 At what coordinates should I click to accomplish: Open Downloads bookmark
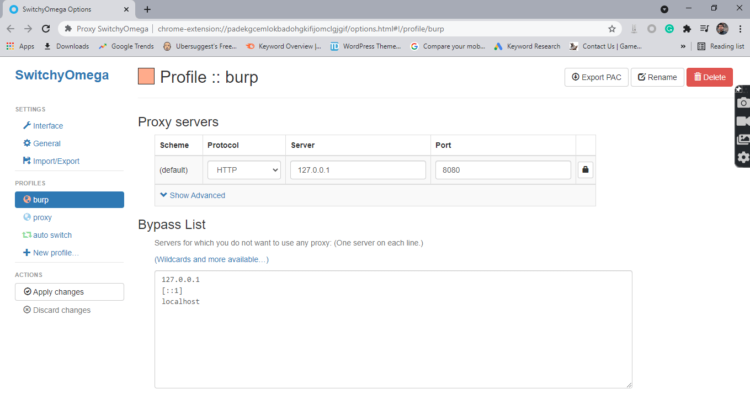point(66,46)
